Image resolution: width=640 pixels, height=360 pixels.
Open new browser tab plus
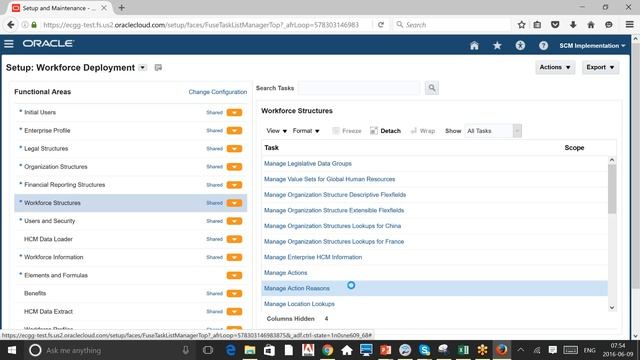(121, 8)
